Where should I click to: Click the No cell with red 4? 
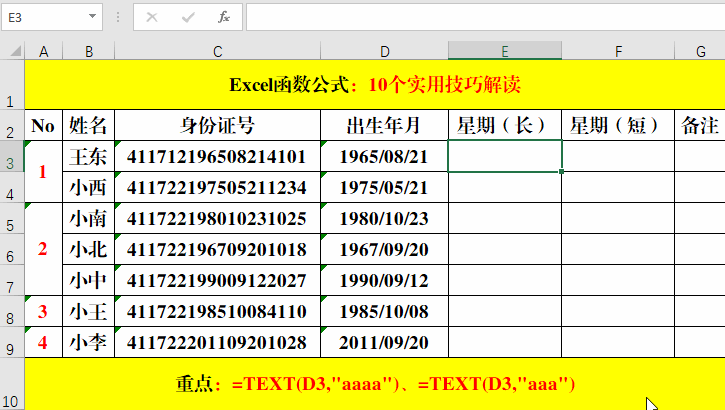tap(43, 342)
